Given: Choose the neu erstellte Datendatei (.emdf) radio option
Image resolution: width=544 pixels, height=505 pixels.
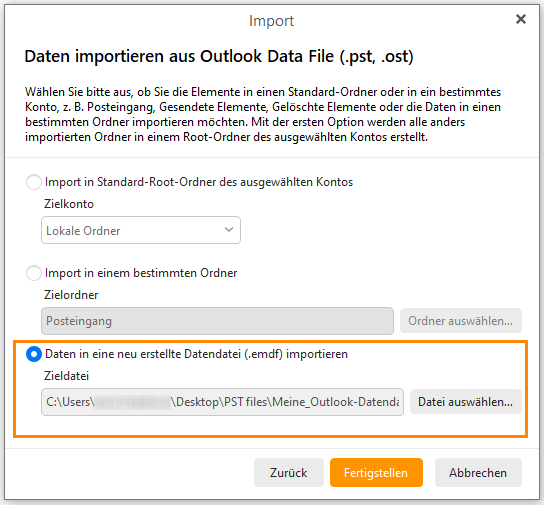Looking at the screenshot, I should (34, 354).
